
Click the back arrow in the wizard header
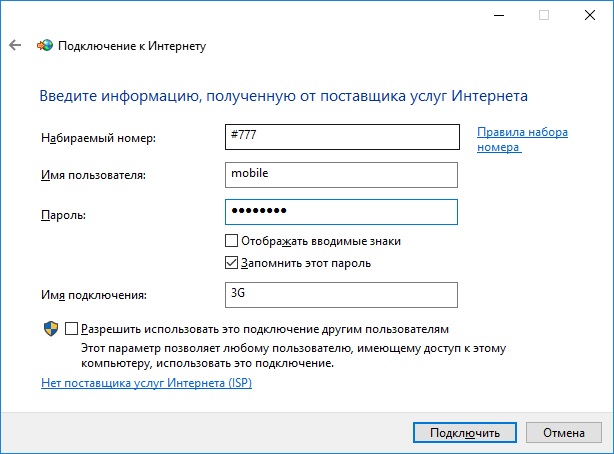click(x=15, y=45)
